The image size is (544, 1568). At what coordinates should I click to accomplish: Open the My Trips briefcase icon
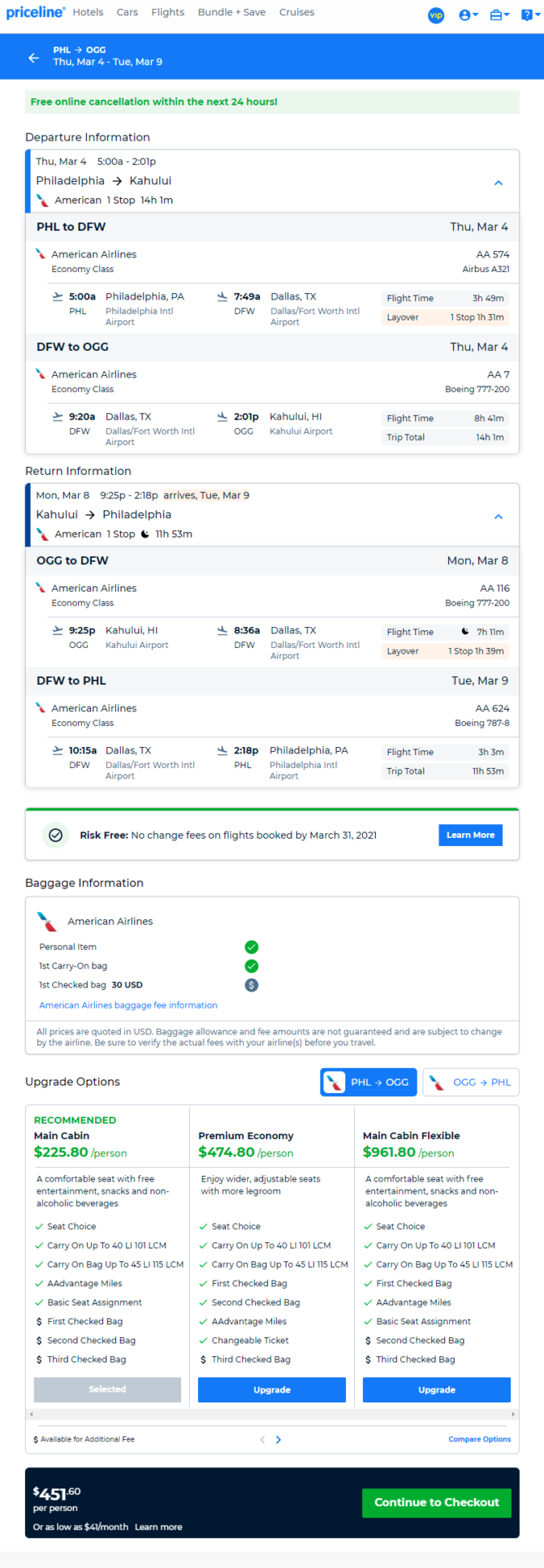(x=499, y=15)
